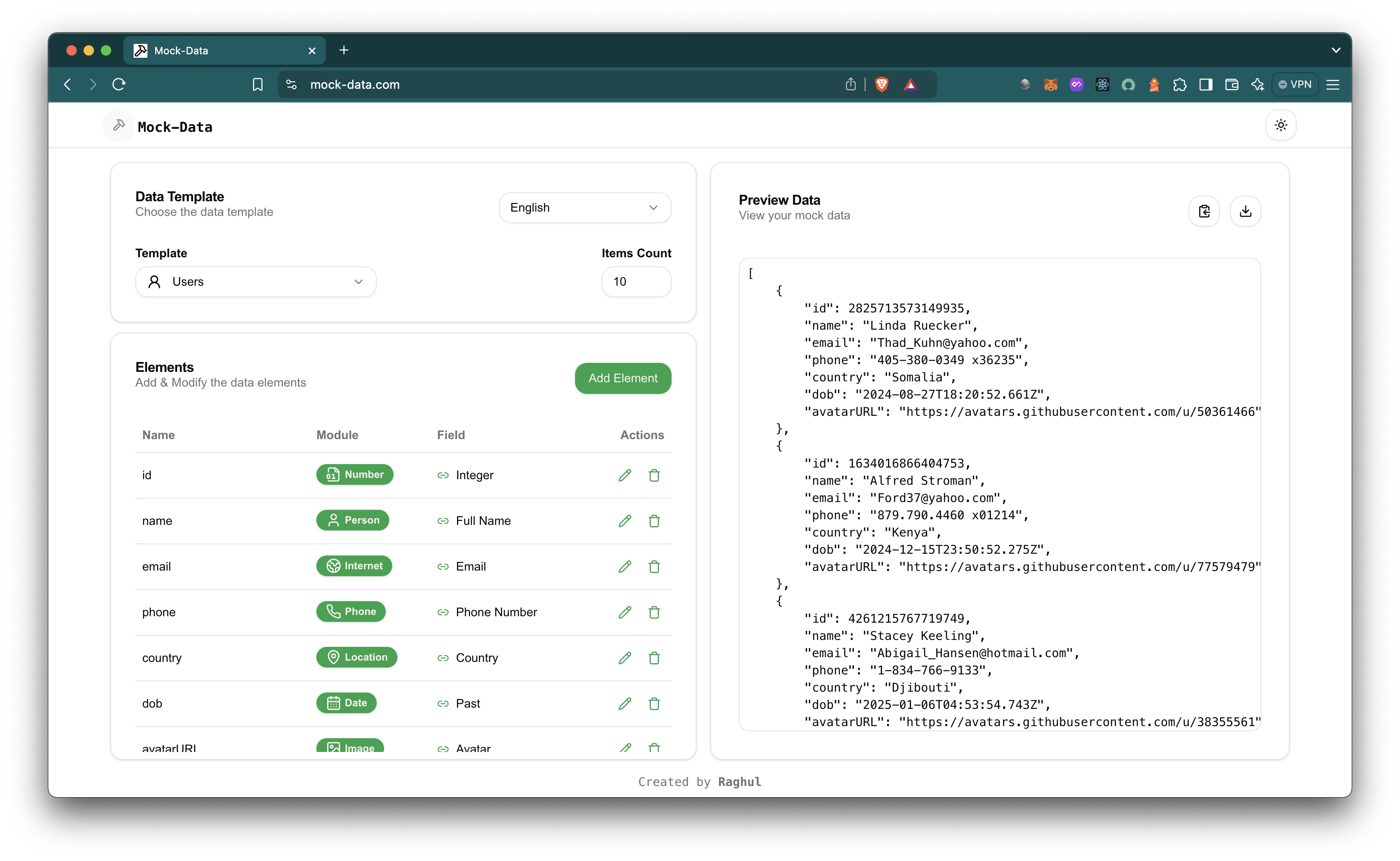Expand the tab list chevron

tap(1336, 50)
